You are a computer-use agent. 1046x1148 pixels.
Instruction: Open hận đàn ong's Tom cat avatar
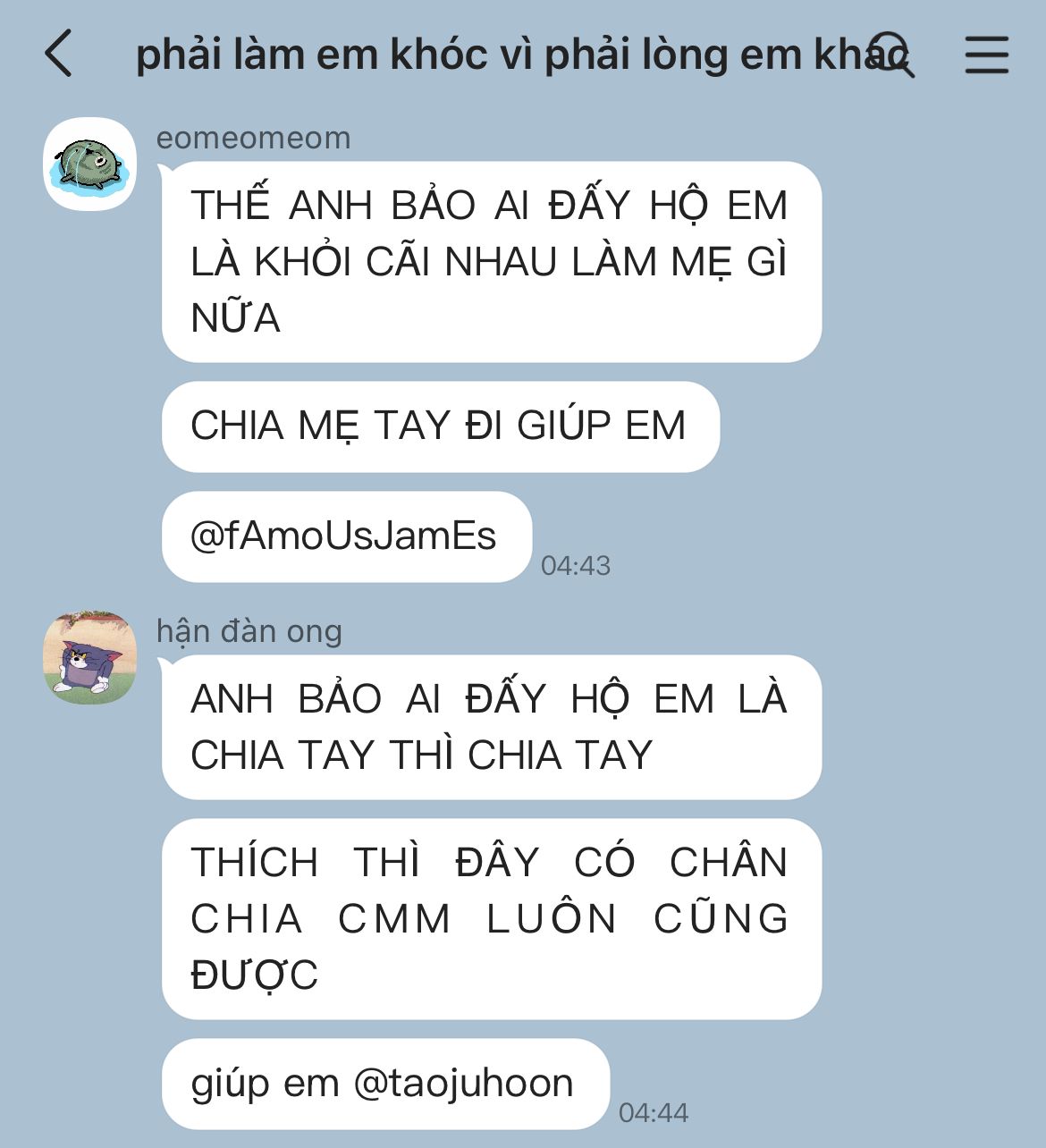coord(89,657)
